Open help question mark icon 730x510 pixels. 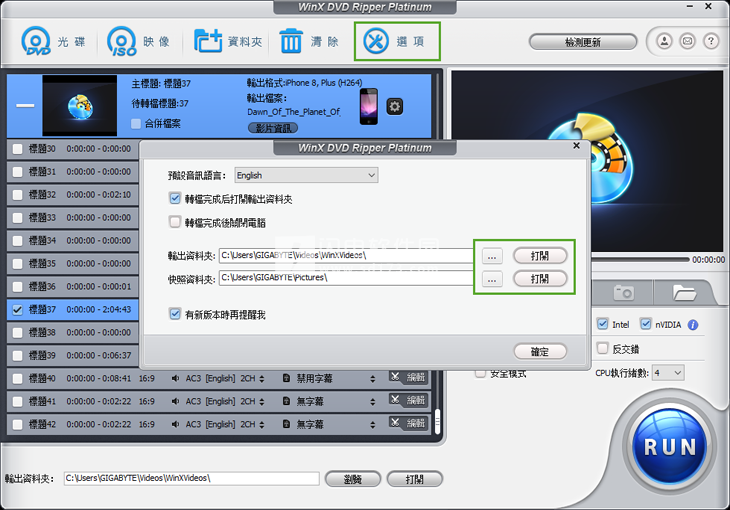[x=711, y=41]
